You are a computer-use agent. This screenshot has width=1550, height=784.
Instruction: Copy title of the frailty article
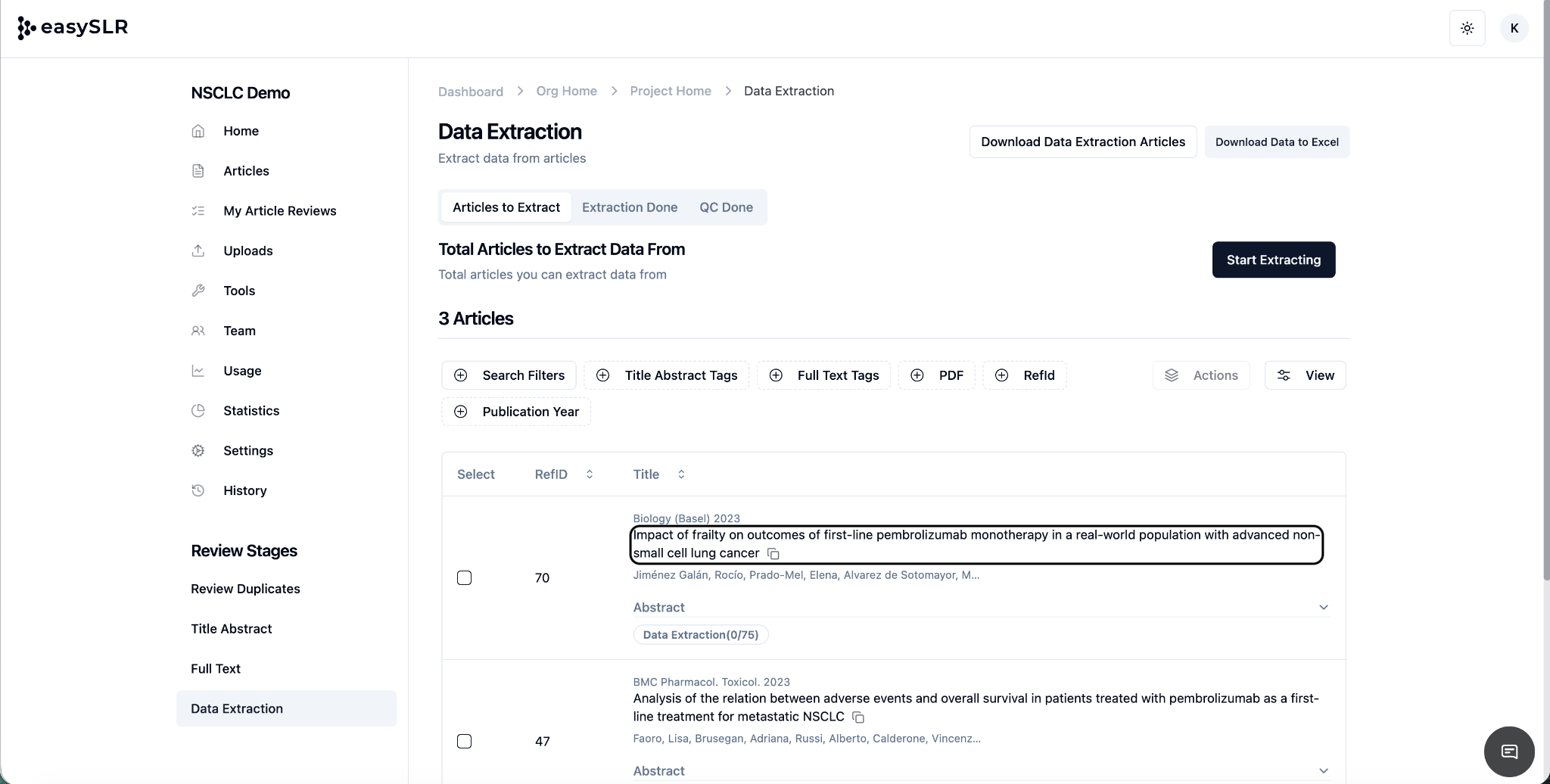pyautogui.click(x=773, y=554)
